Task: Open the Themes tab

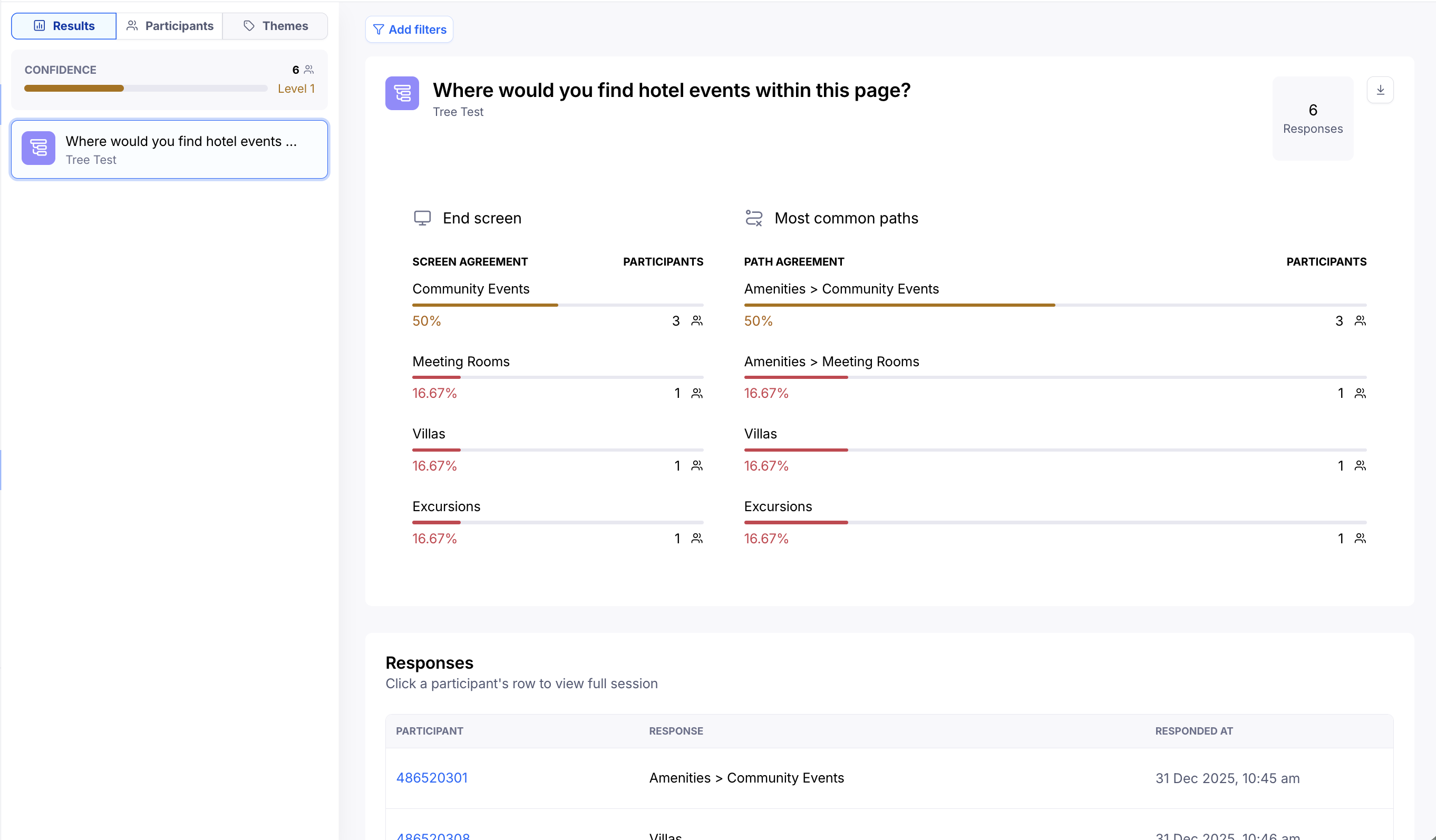Action: (x=275, y=26)
